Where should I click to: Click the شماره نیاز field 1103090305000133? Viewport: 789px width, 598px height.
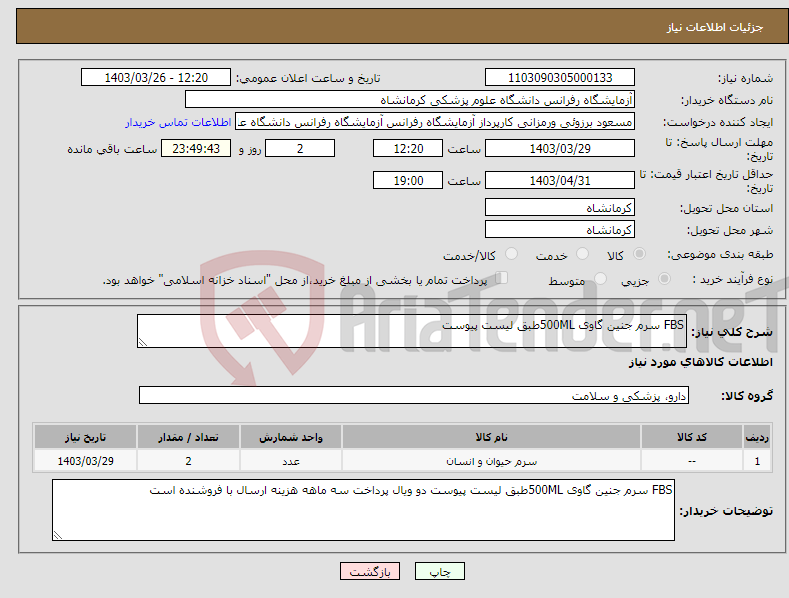[x=560, y=78]
